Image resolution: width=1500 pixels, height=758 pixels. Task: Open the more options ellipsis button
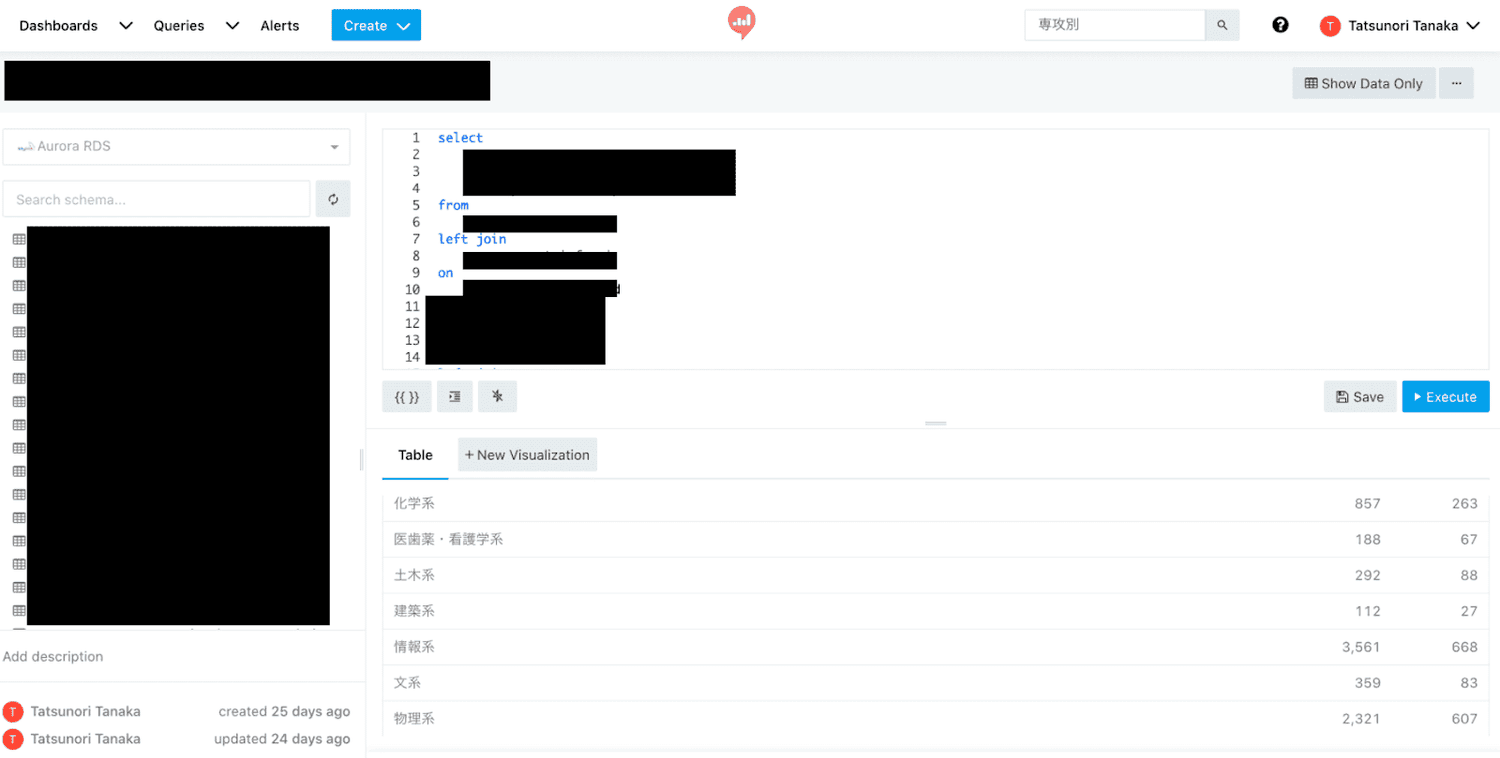tap(1456, 84)
